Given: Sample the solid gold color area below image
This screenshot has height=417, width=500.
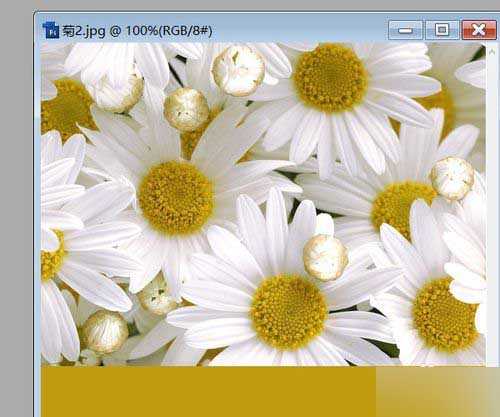Looking at the screenshot, I should pos(208,392).
